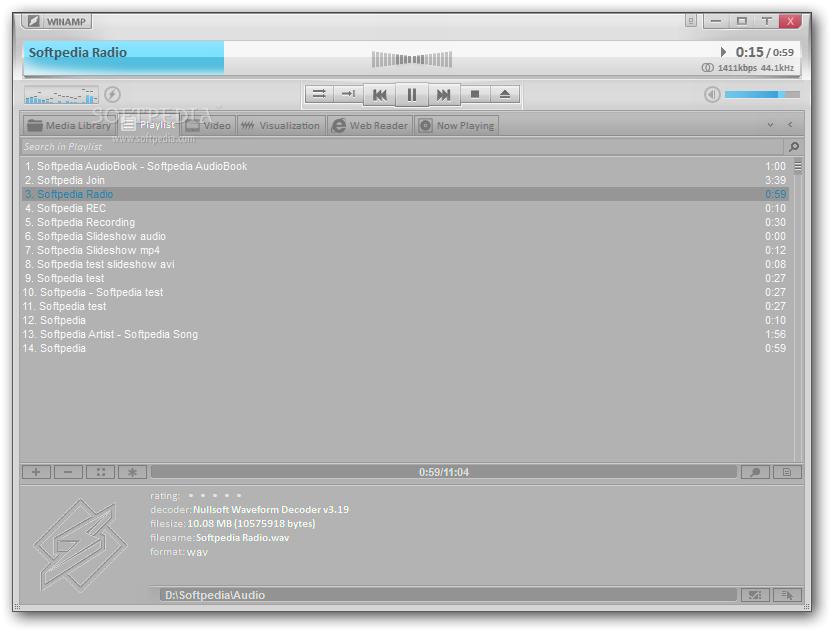Collapse panel with left arrow chevron
Viewport: 832px width, 632px height.
(x=790, y=125)
